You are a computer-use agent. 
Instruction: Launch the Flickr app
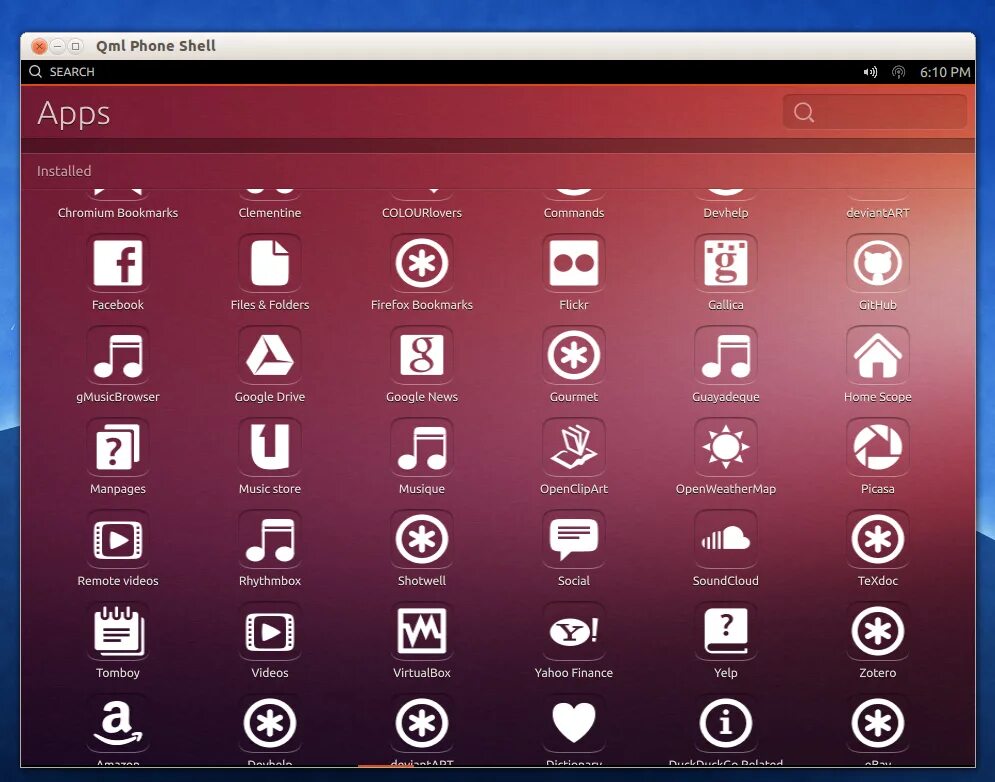574,263
